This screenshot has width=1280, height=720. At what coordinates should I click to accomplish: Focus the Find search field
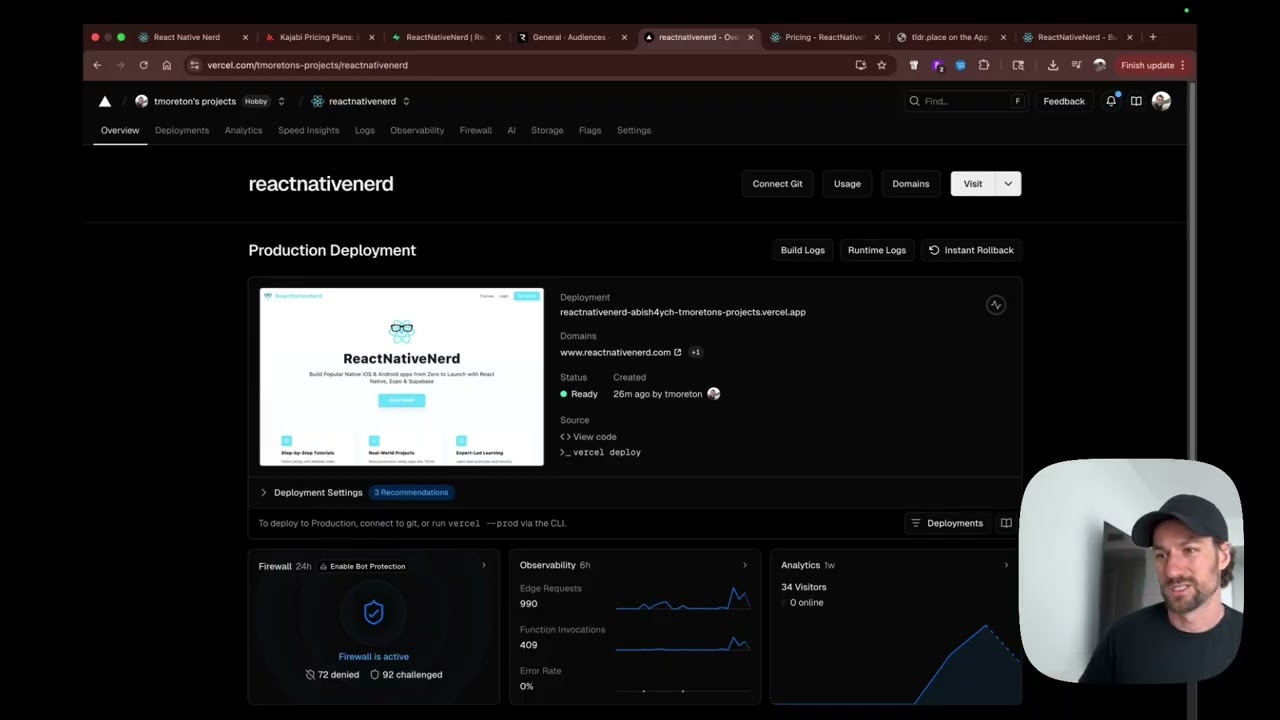pyautogui.click(x=965, y=101)
